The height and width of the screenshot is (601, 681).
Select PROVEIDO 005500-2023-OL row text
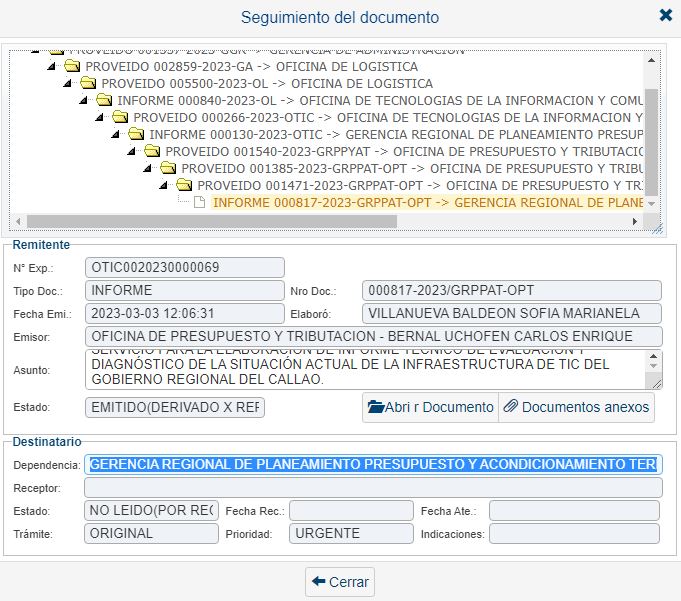pyautogui.click(x=267, y=83)
